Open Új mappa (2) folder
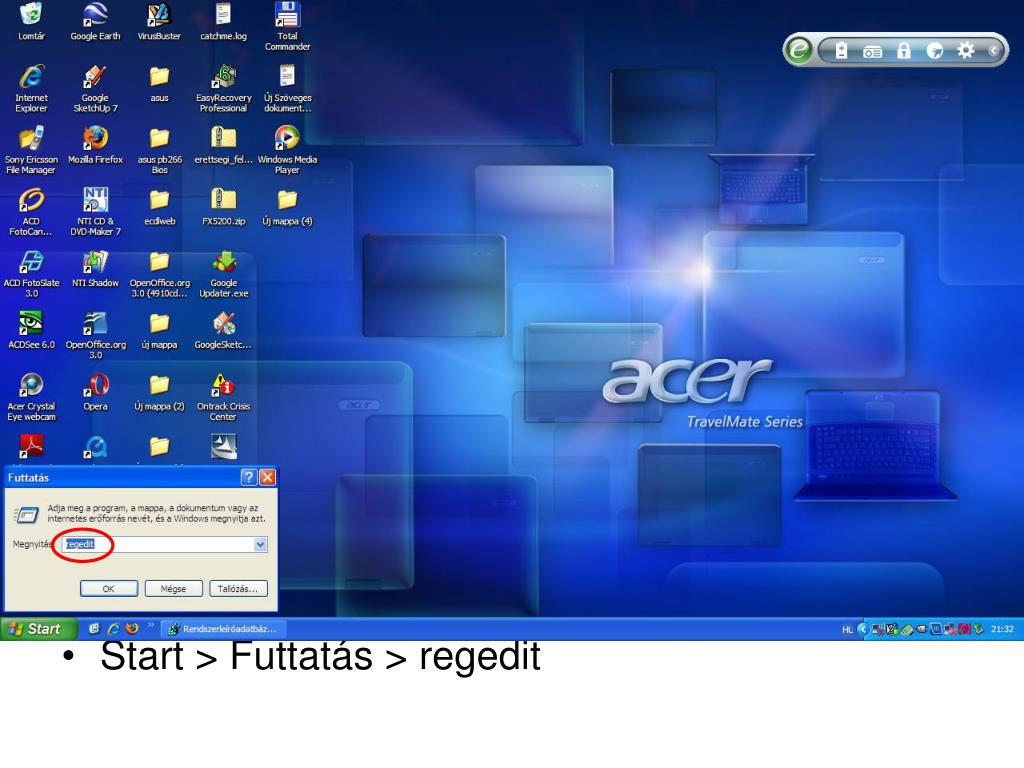1024x768 pixels. pyautogui.click(x=159, y=392)
